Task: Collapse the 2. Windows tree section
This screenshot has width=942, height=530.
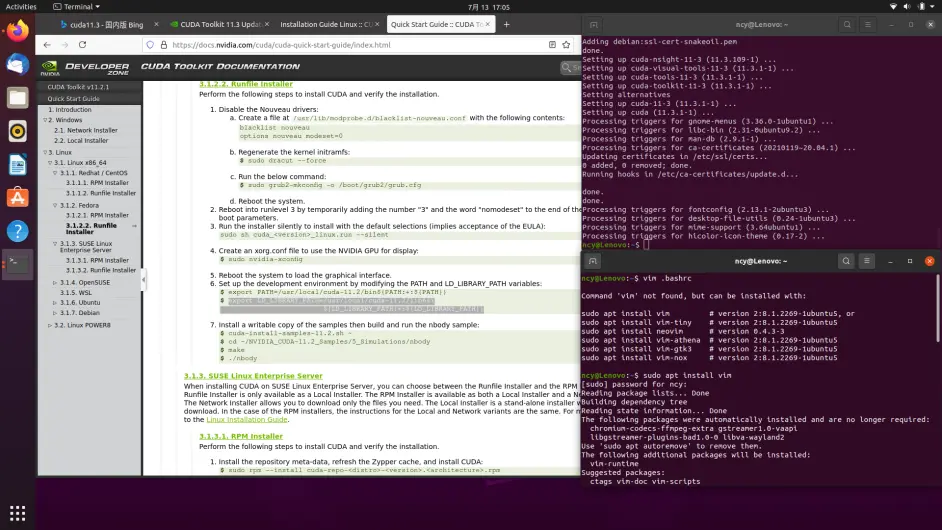Action: pos(45,120)
